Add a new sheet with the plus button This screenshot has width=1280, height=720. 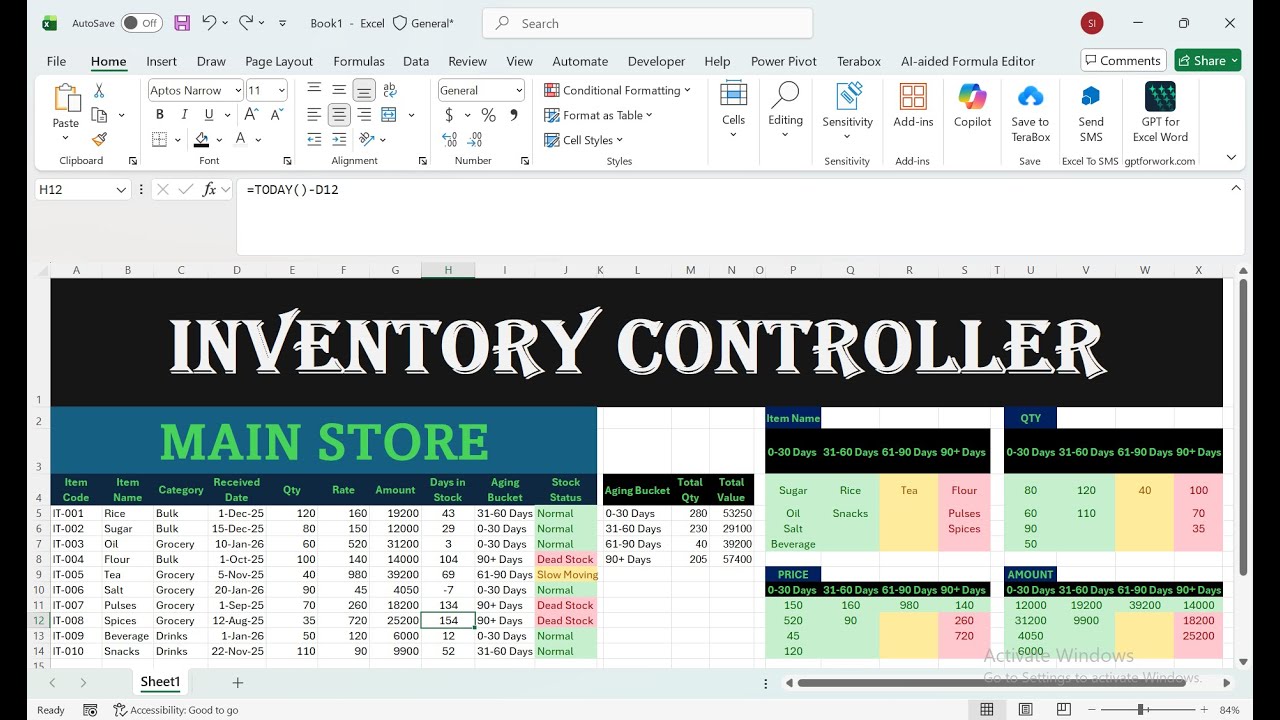[238, 682]
